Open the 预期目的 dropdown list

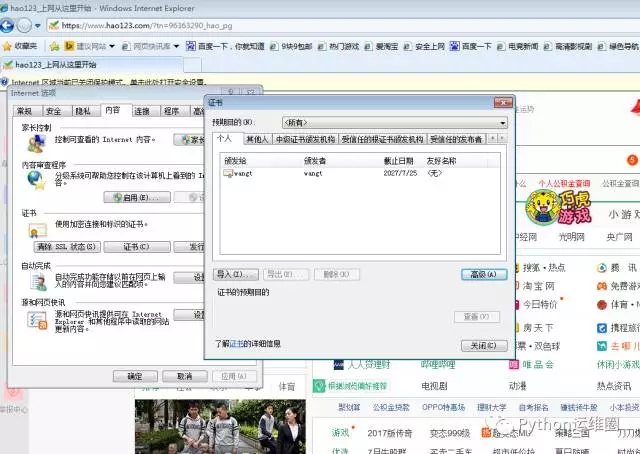[x=395, y=122]
